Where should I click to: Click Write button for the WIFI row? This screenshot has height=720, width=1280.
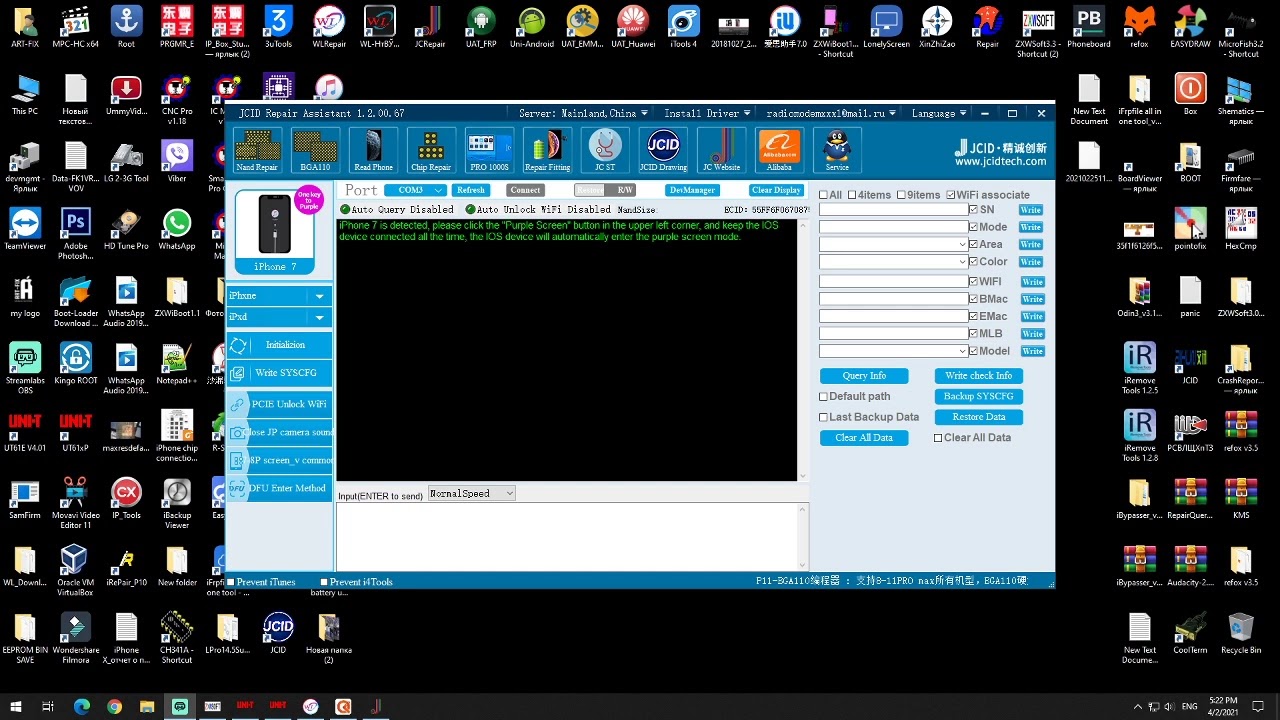click(1031, 282)
